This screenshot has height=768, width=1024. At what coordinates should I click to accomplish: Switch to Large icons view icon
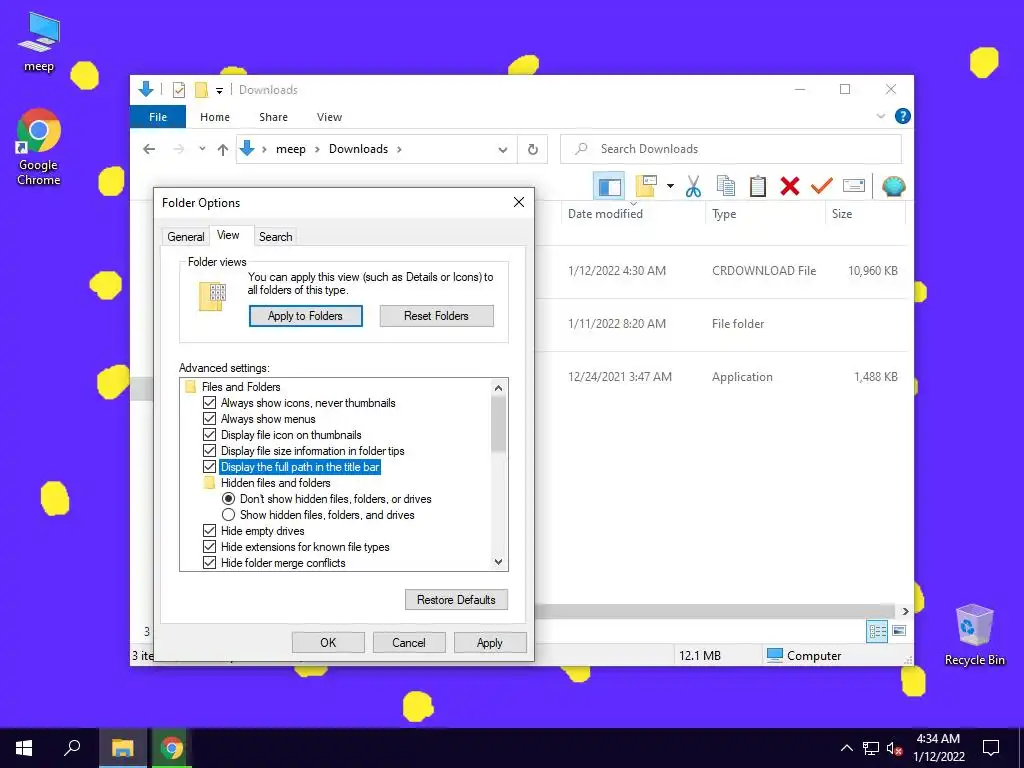pos(899,631)
